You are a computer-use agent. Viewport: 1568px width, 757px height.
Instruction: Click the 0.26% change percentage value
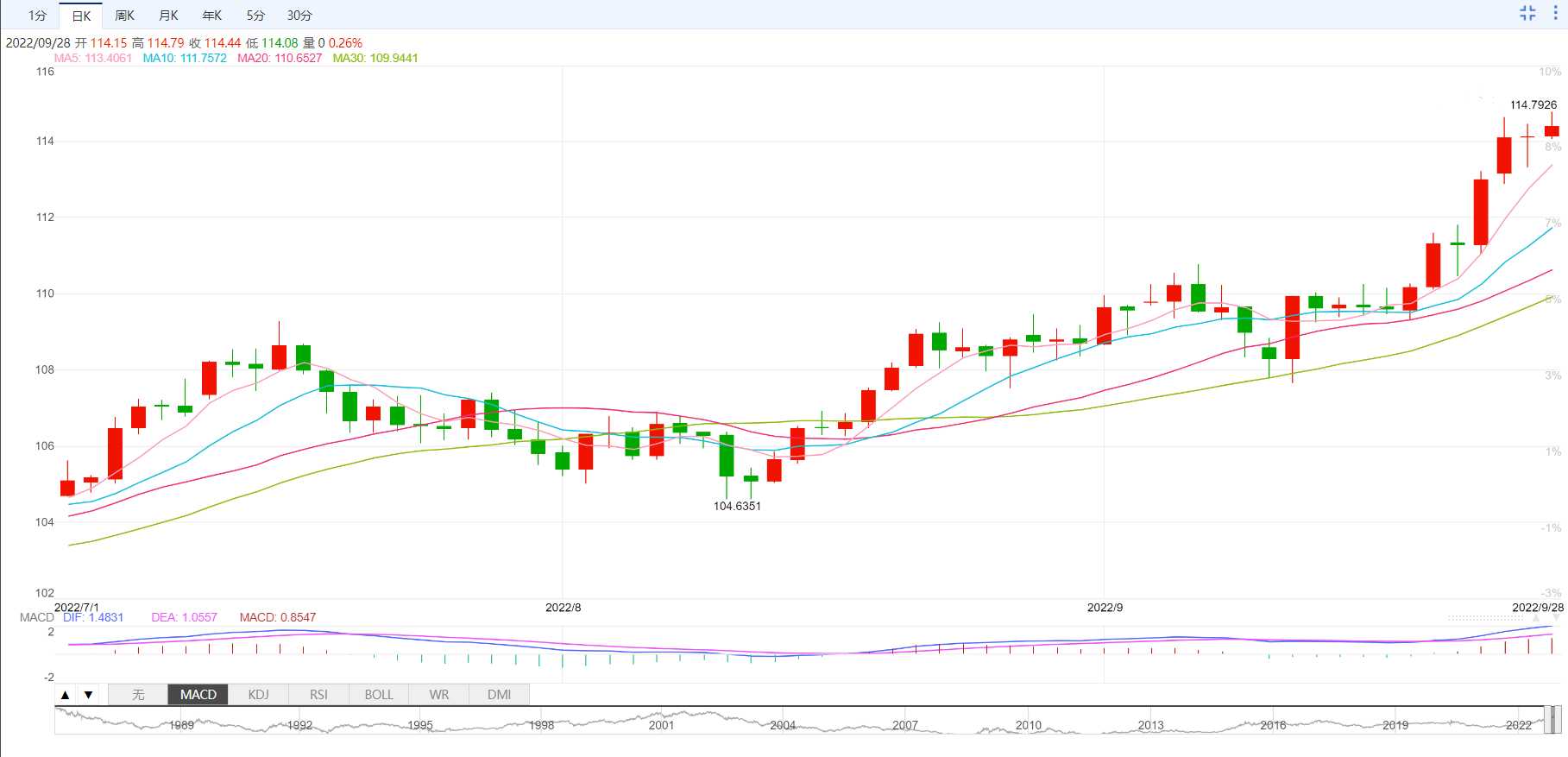coord(345,43)
